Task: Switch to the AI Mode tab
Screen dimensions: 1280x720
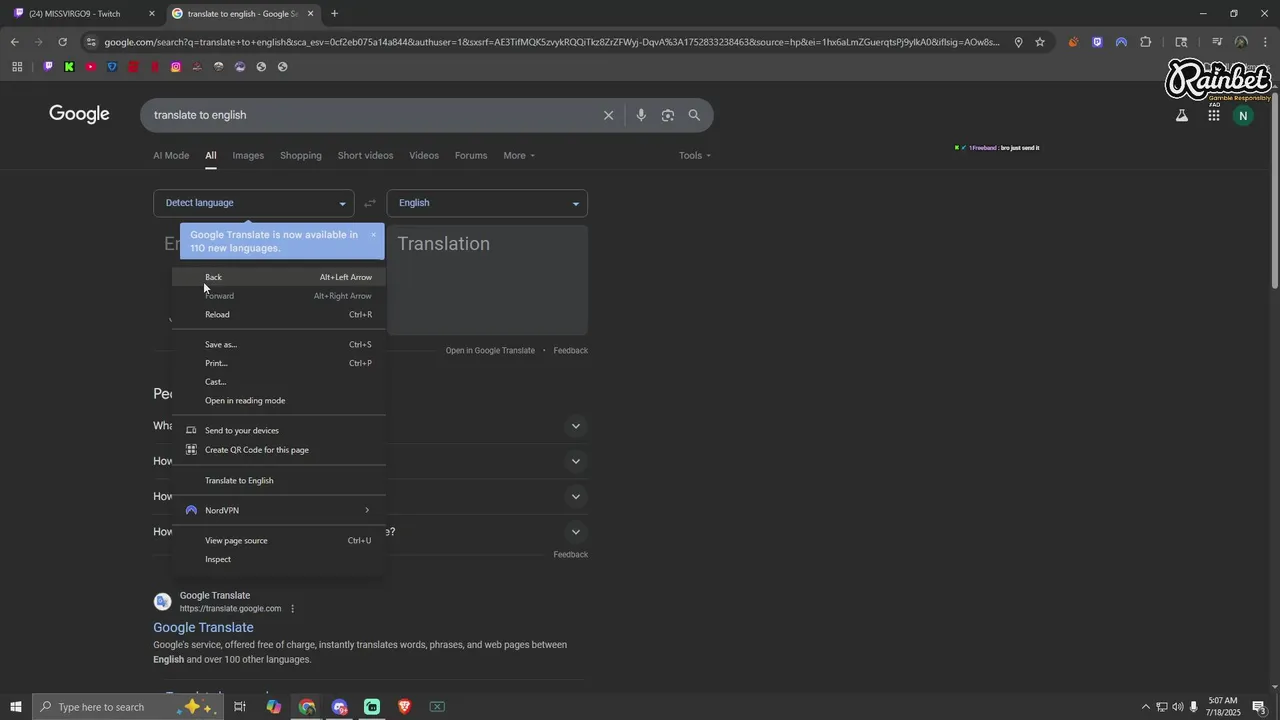Action: [171, 155]
